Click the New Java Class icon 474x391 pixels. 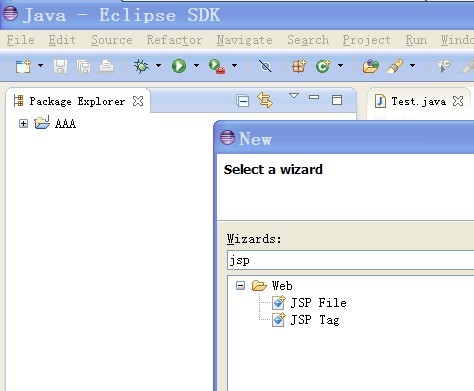coord(323,66)
